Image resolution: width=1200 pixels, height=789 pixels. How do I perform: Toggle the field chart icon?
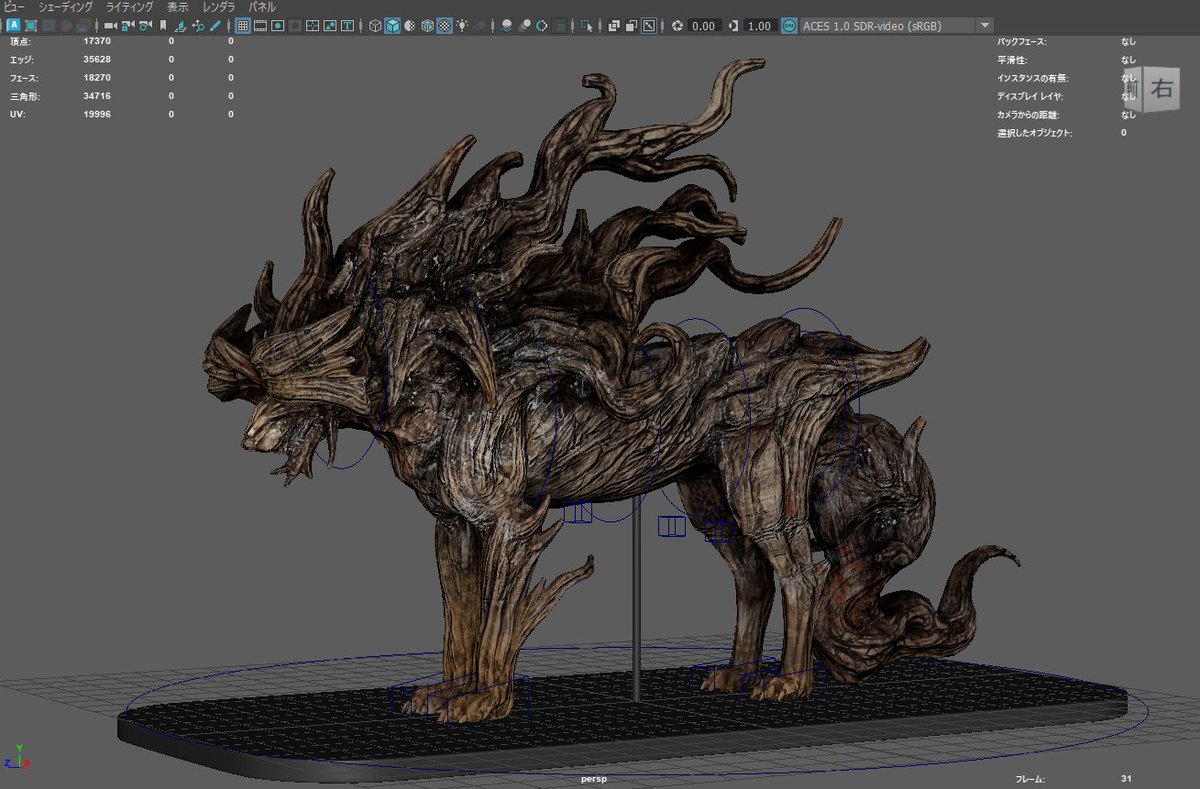312,25
